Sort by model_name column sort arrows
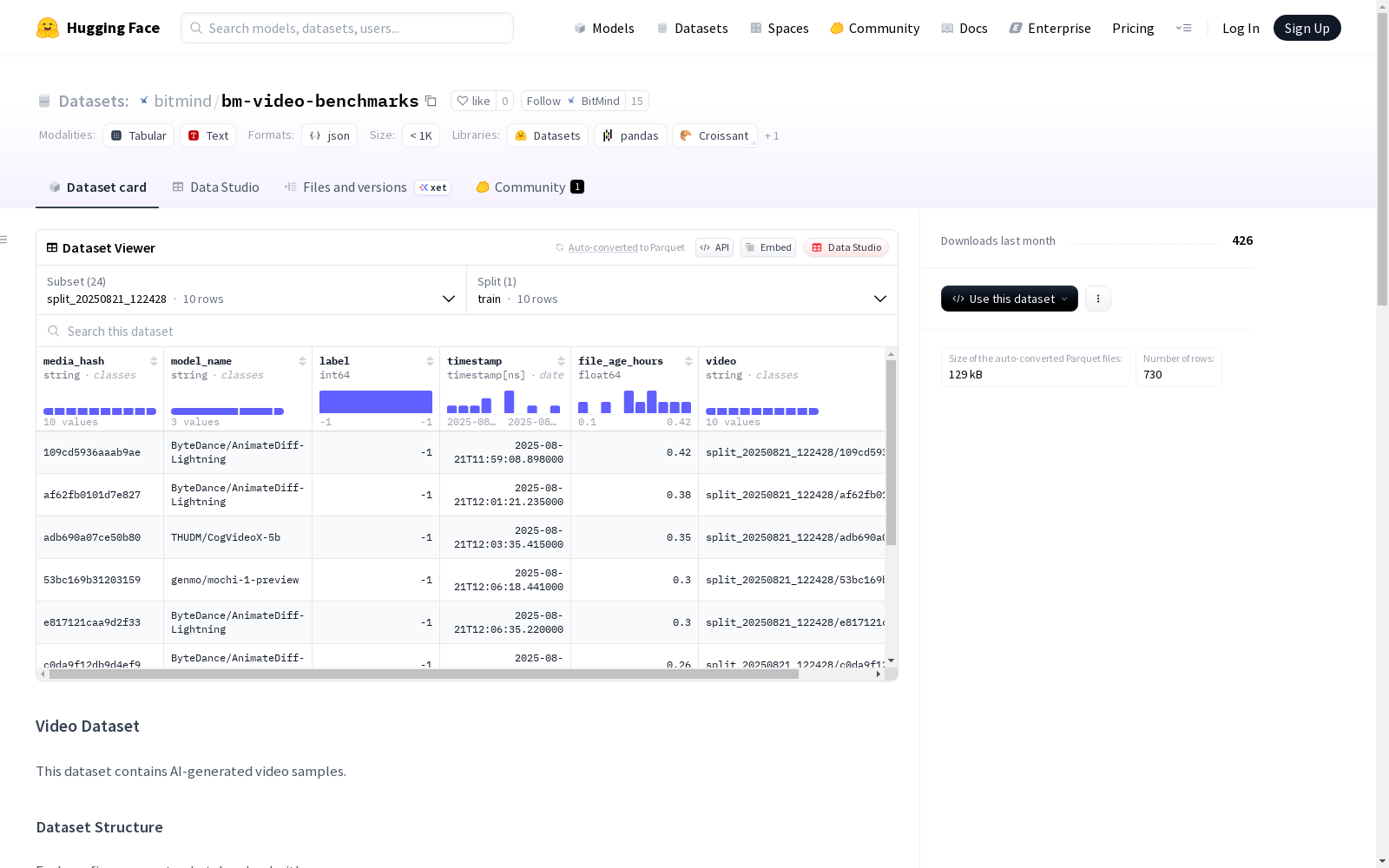 point(302,361)
